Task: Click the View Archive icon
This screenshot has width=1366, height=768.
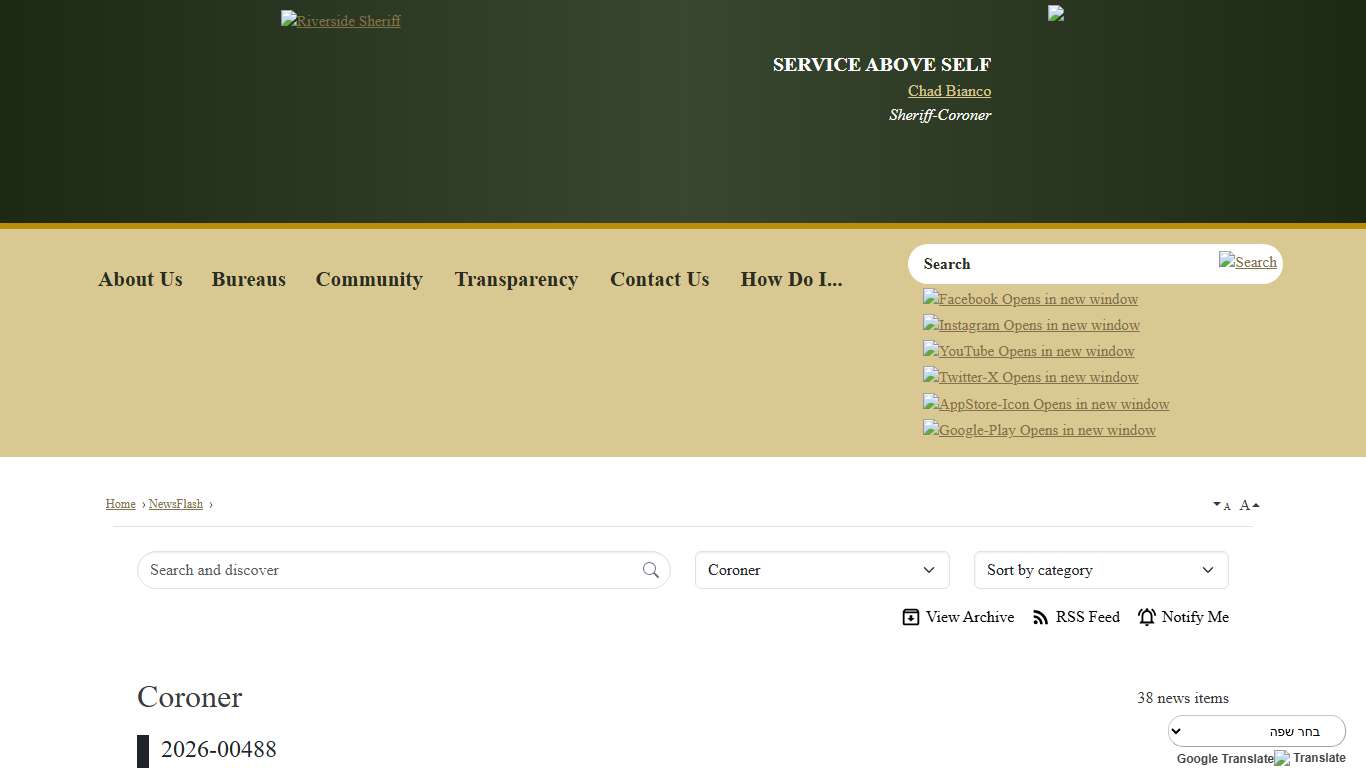Action: pyautogui.click(x=911, y=617)
